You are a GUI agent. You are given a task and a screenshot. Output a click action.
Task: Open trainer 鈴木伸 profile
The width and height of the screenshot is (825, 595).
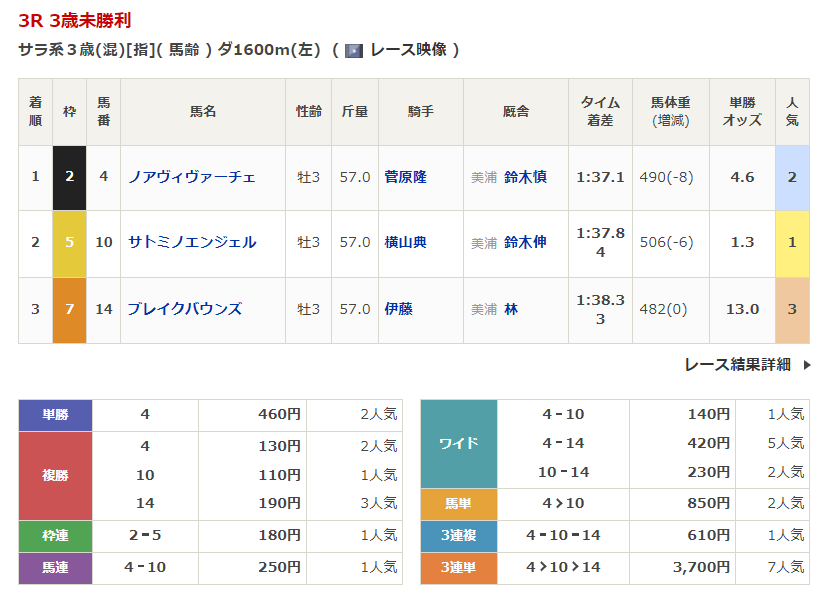525,242
